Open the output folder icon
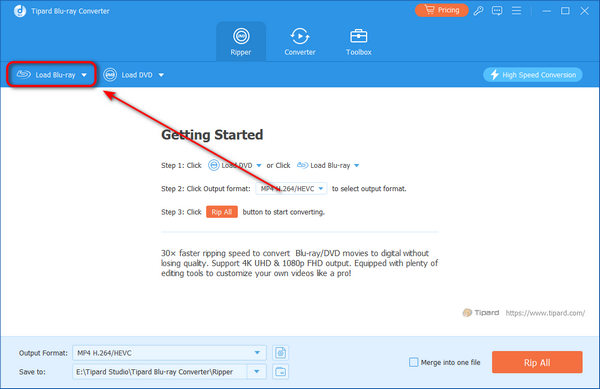Image resolution: width=600 pixels, height=389 pixels. 280,371
